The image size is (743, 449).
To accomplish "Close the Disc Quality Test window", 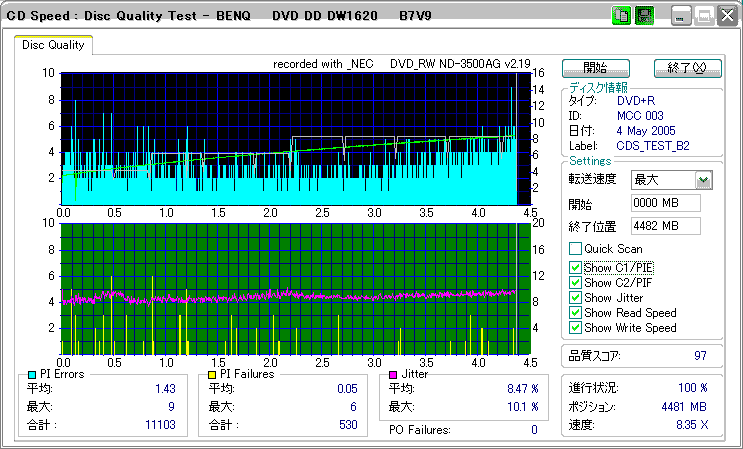I will [x=725, y=16].
